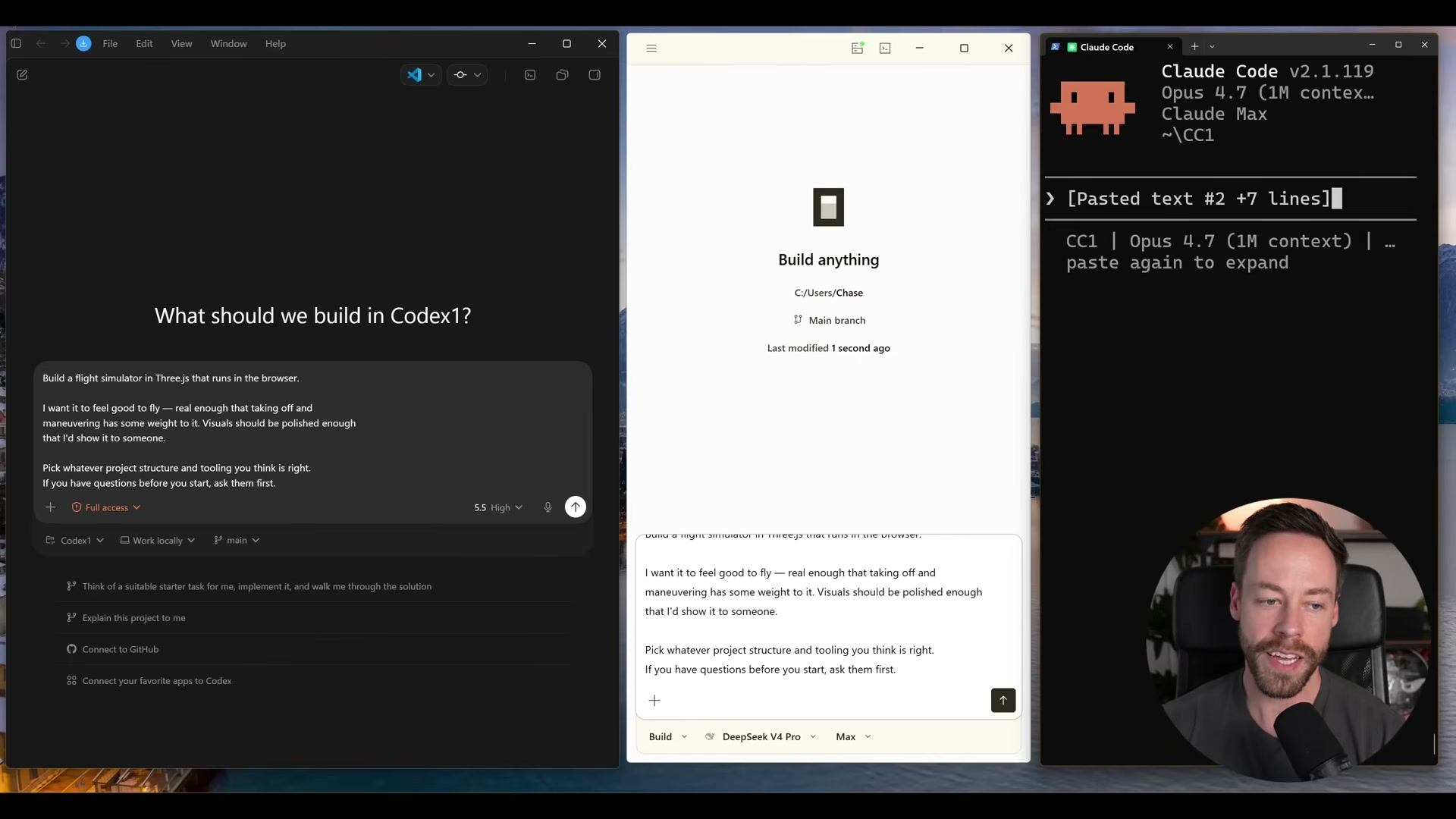Viewport: 1456px width, 819px height.
Task: Enable voice dictation with the microphone icon
Action: tap(548, 507)
